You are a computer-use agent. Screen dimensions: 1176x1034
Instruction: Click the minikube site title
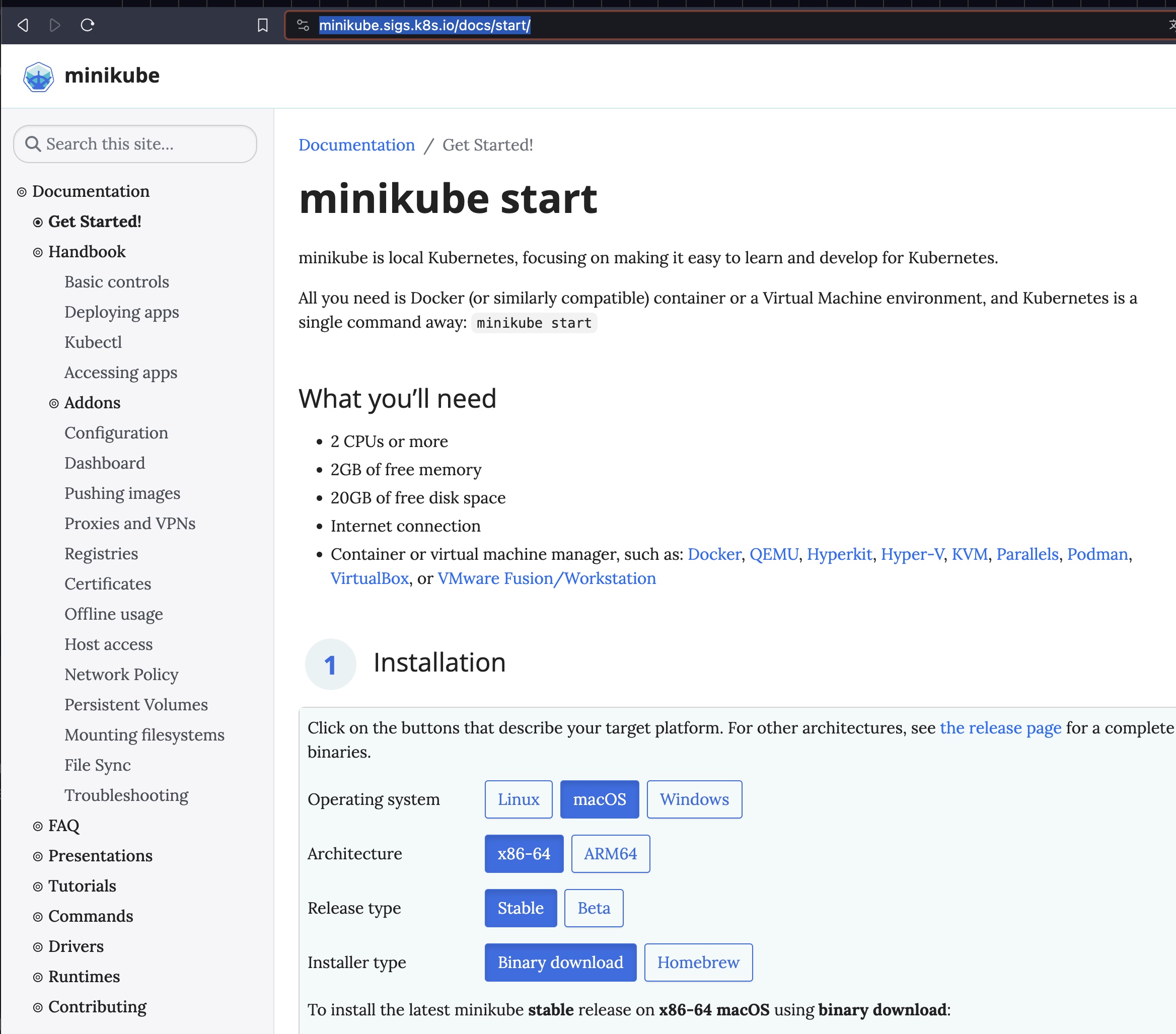[112, 76]
